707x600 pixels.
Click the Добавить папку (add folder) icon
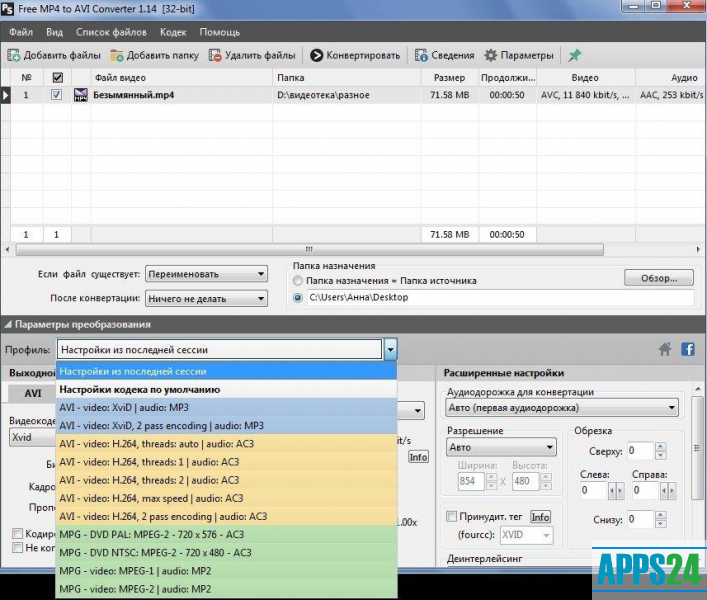coord(117,56)
